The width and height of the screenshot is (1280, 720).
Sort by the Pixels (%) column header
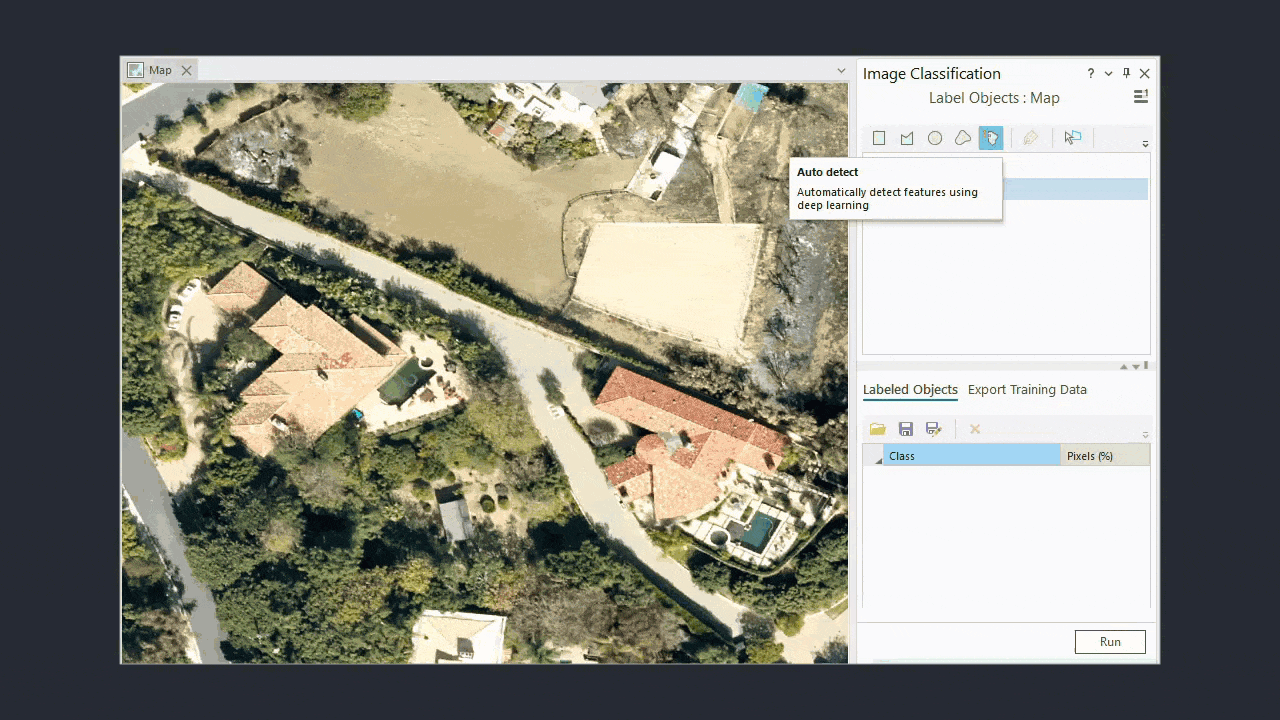tap(1089, 455)
